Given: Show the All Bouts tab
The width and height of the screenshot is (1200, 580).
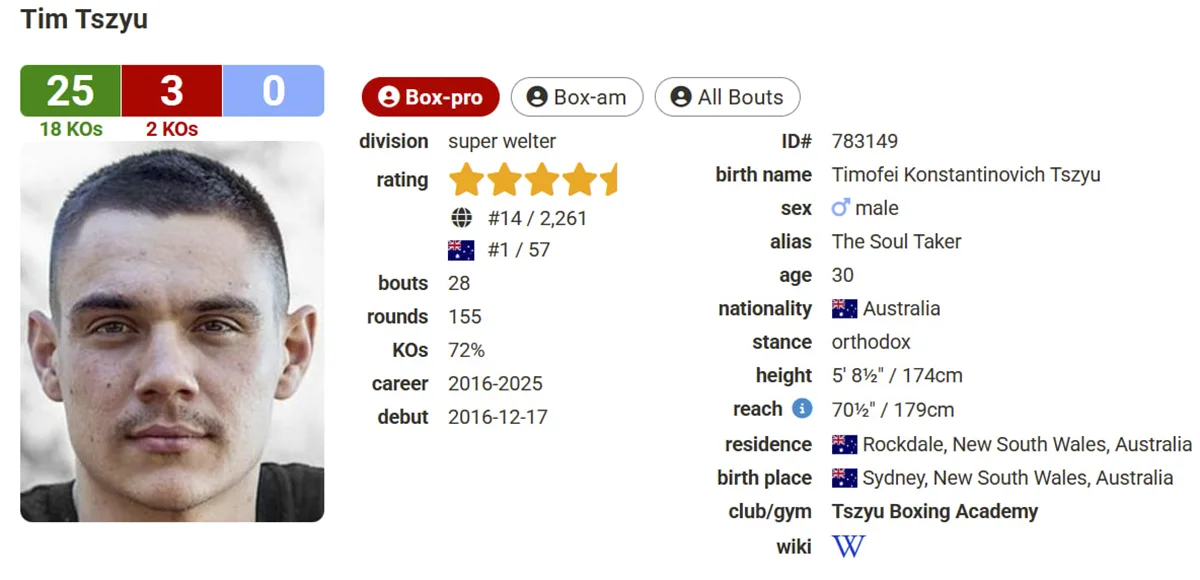Looking at the screenshot, I should tap(727, 97).
